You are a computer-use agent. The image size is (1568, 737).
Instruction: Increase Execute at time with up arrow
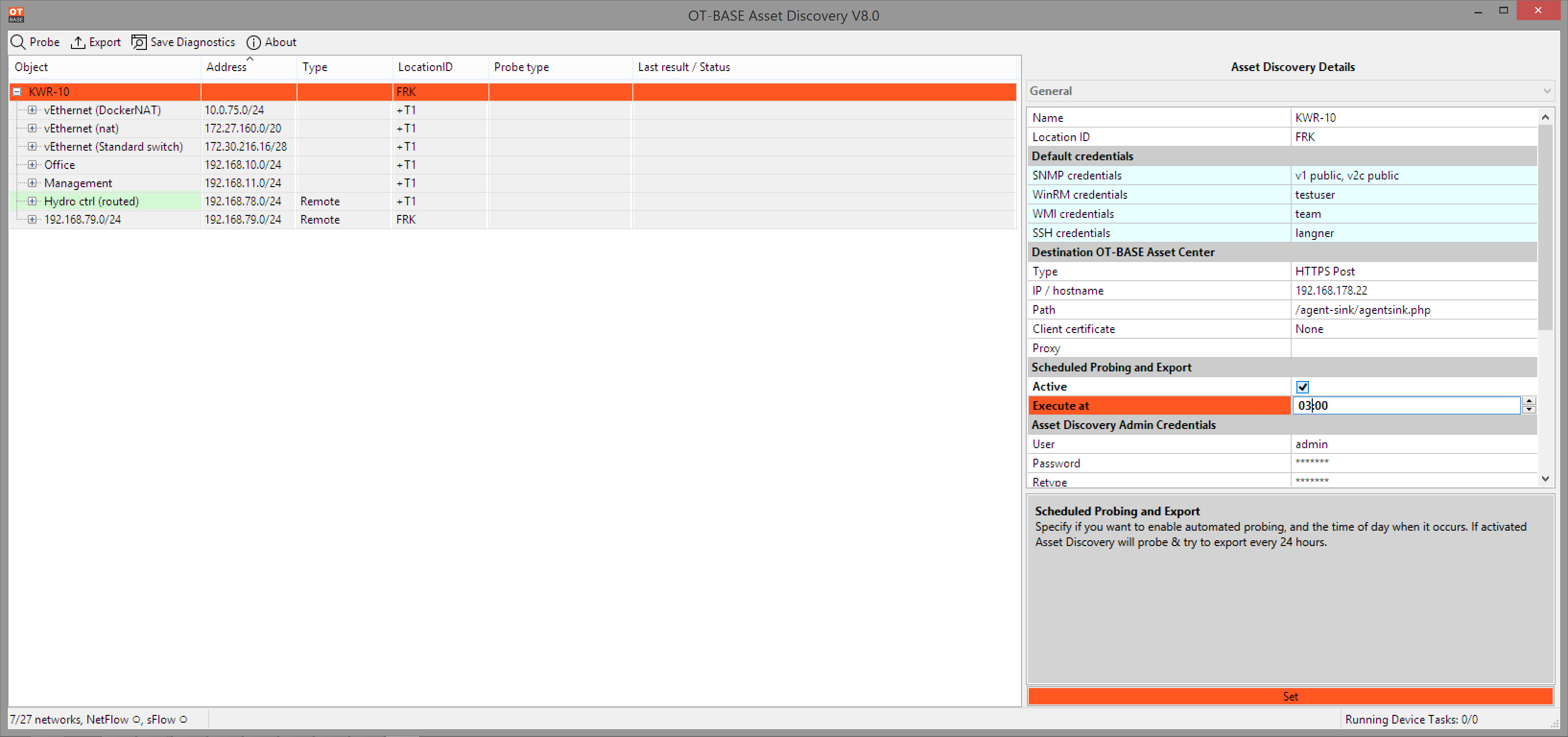pyautogui.click(x=1529, y=401)
